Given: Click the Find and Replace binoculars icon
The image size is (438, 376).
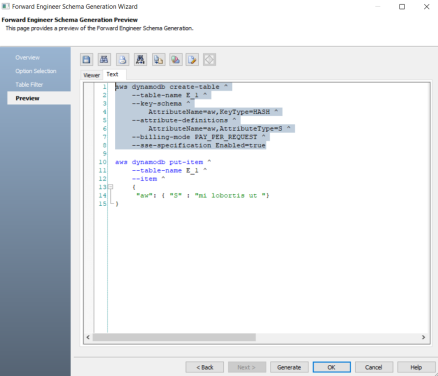Looking at the screenshot, I should pos(140,60).
